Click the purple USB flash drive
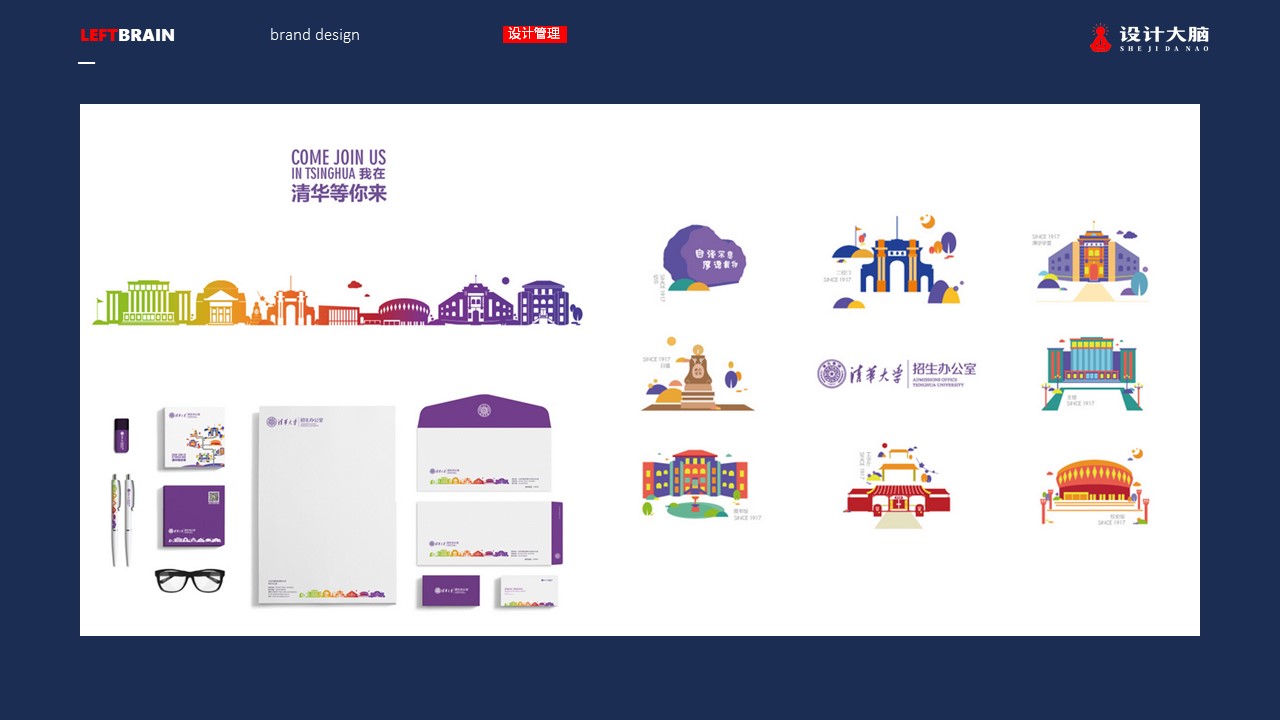This screenshot has width=1280, height=720. [121, 435]
